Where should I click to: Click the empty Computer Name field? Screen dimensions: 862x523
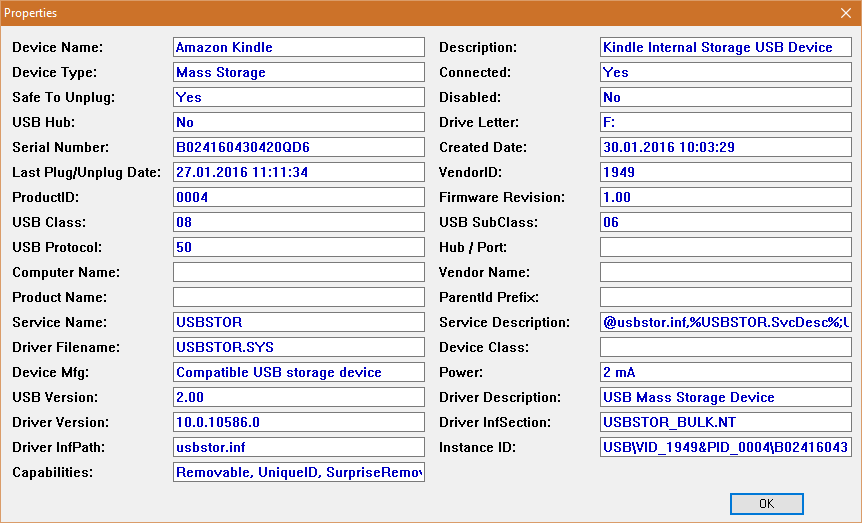299,272
